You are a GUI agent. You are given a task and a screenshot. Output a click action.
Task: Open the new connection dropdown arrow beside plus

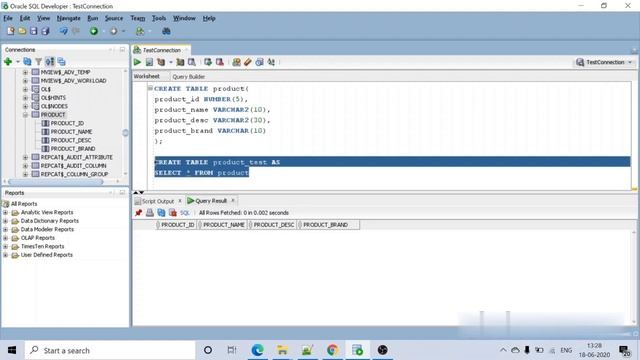tap(18, 62)
